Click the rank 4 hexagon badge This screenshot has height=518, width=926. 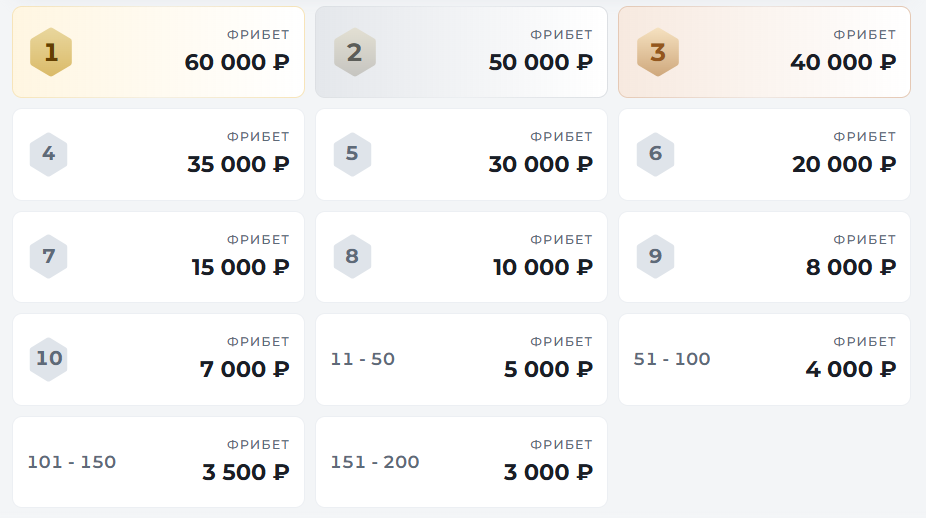coord(49,154)
